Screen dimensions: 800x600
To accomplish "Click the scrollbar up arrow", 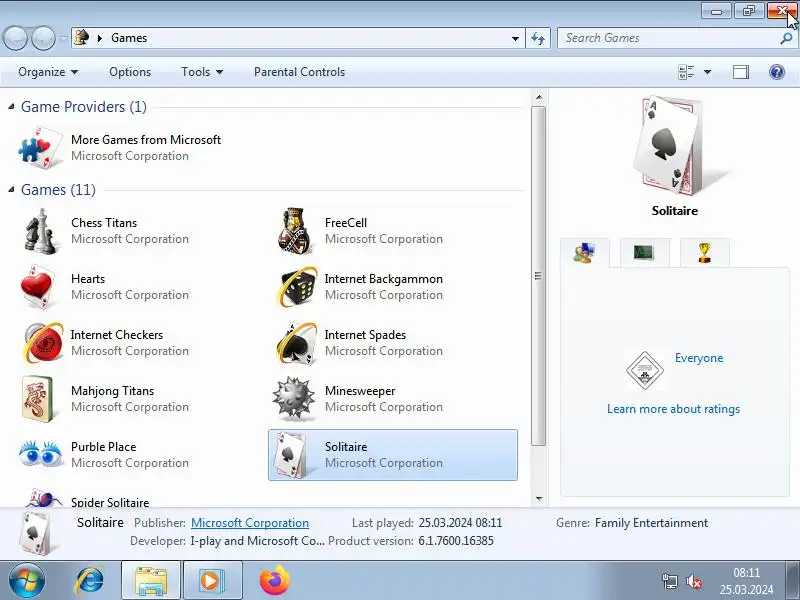I will [539, 97].
